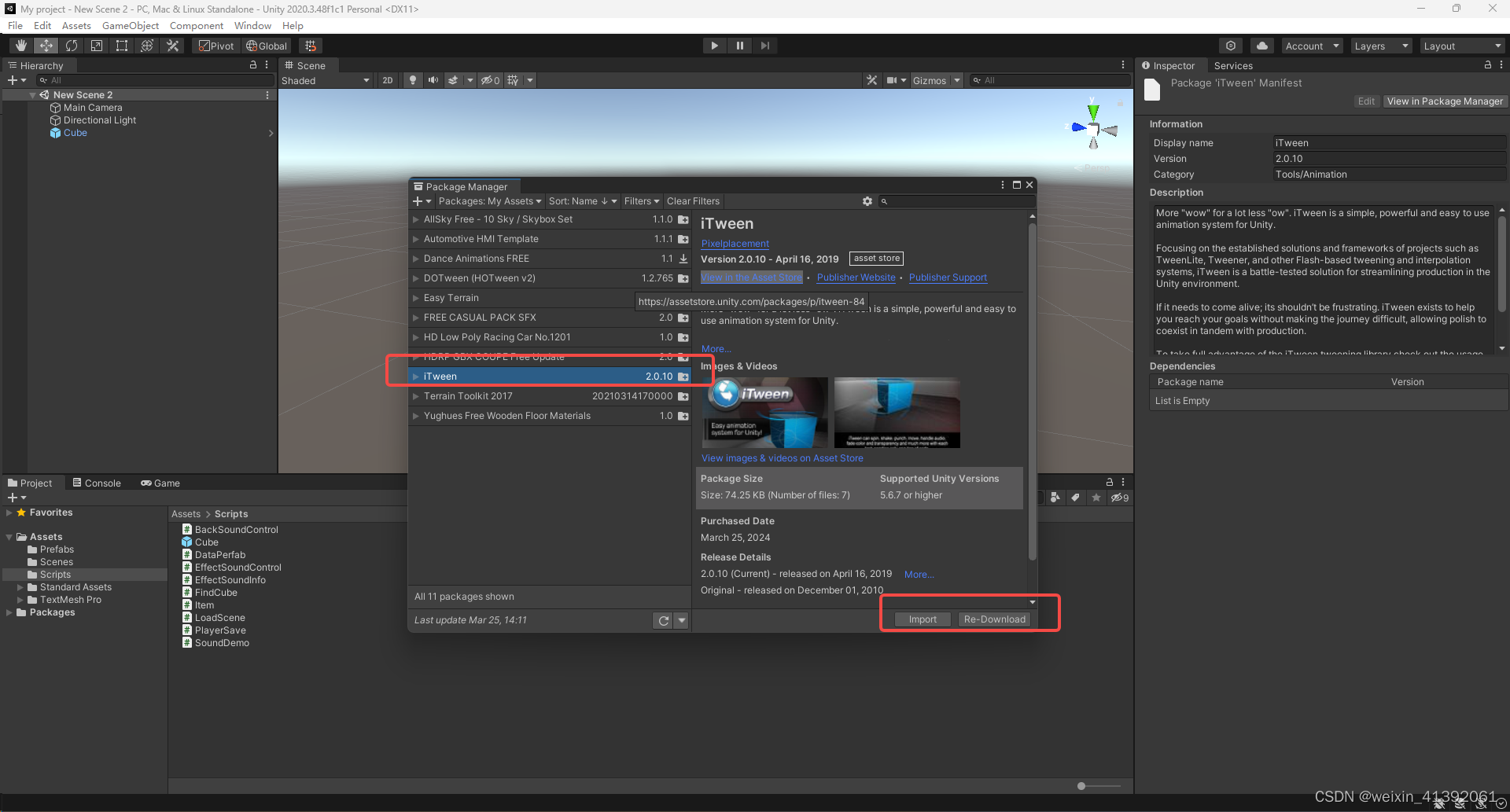Open the Layers dropdown
The image size is (1510, 812).
tap(1381, 46)
